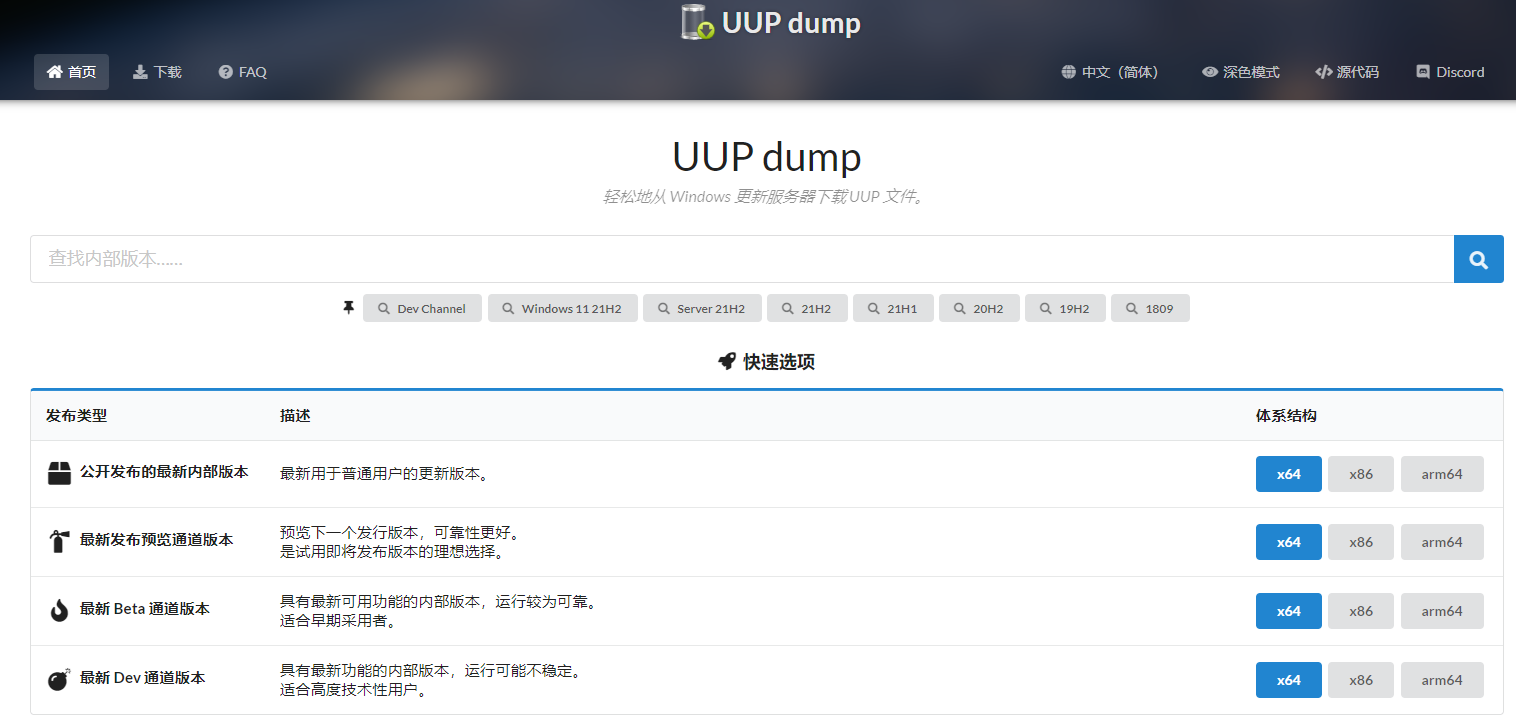Click the 公开发布的最新内部版本 row title

point(164,472)
